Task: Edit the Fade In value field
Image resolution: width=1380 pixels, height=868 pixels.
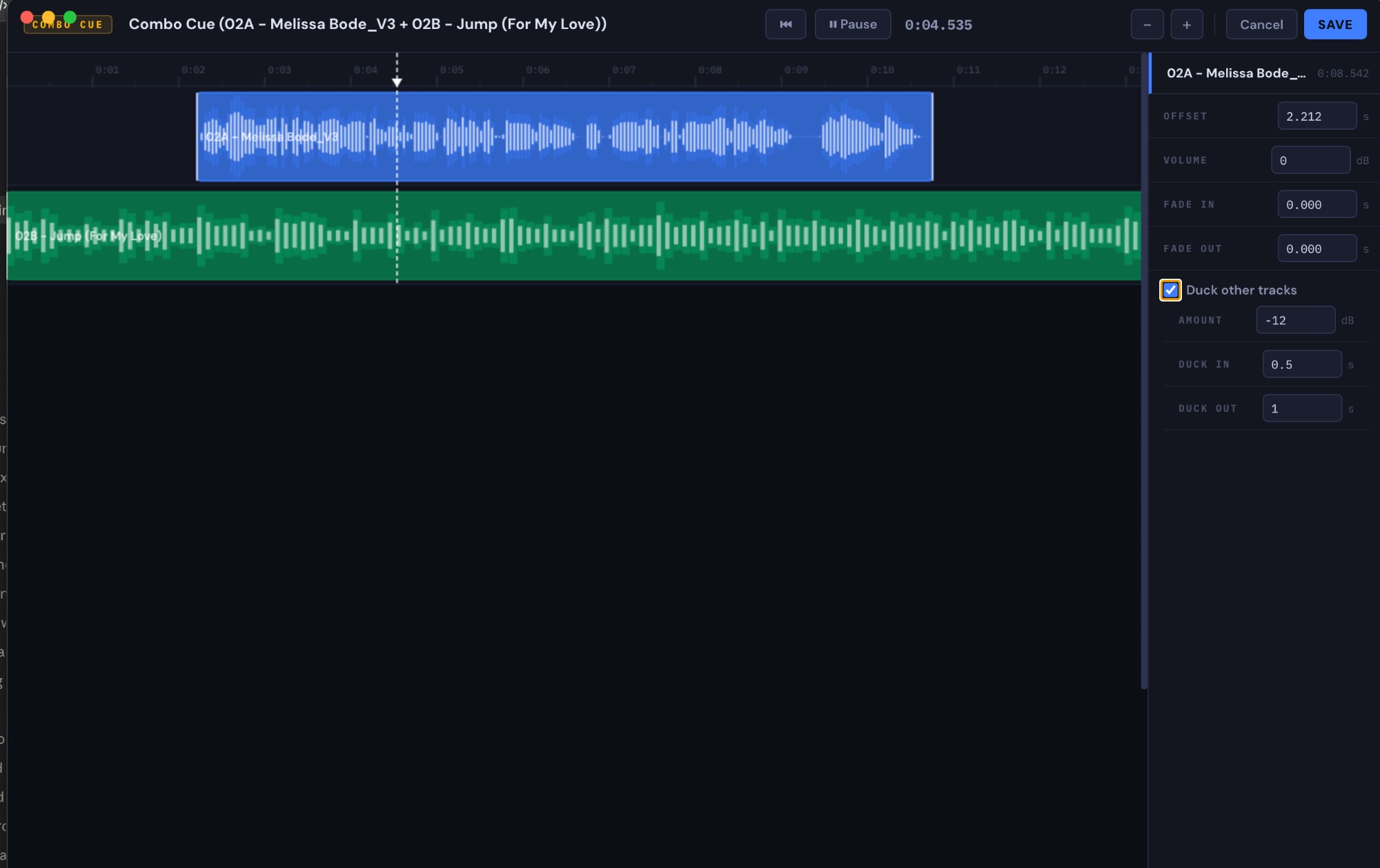Action: tap(1317, 204)
